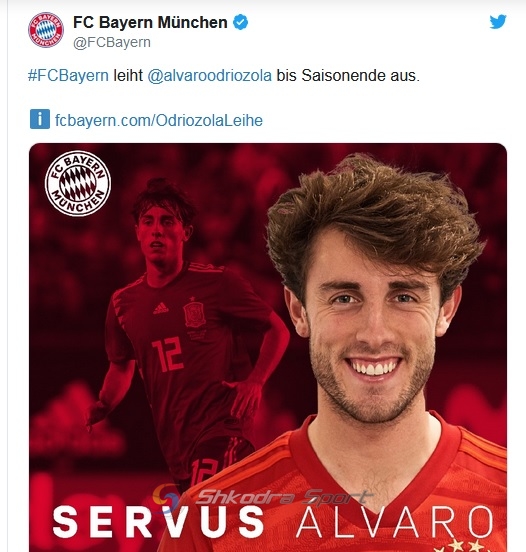This screenshot has height=552, width=526.
Task: Open the @alvaroodriozola mention
Action: click(209, 76)
